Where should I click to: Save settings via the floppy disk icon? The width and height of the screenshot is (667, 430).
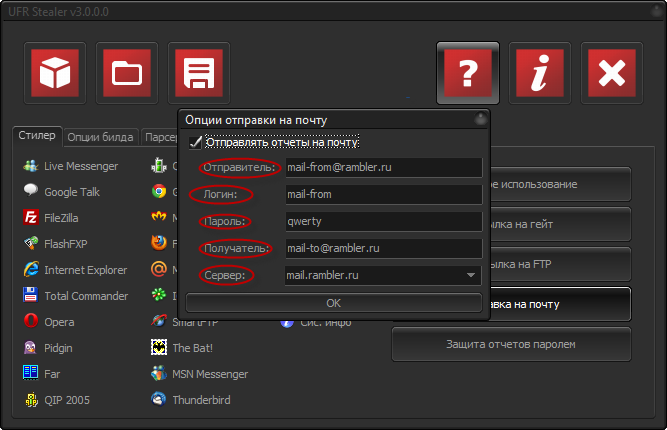click(199, 73)
